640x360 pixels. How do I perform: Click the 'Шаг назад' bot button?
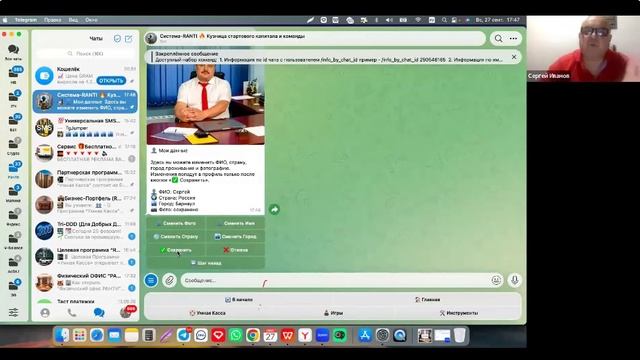click(x=206, y=263)
